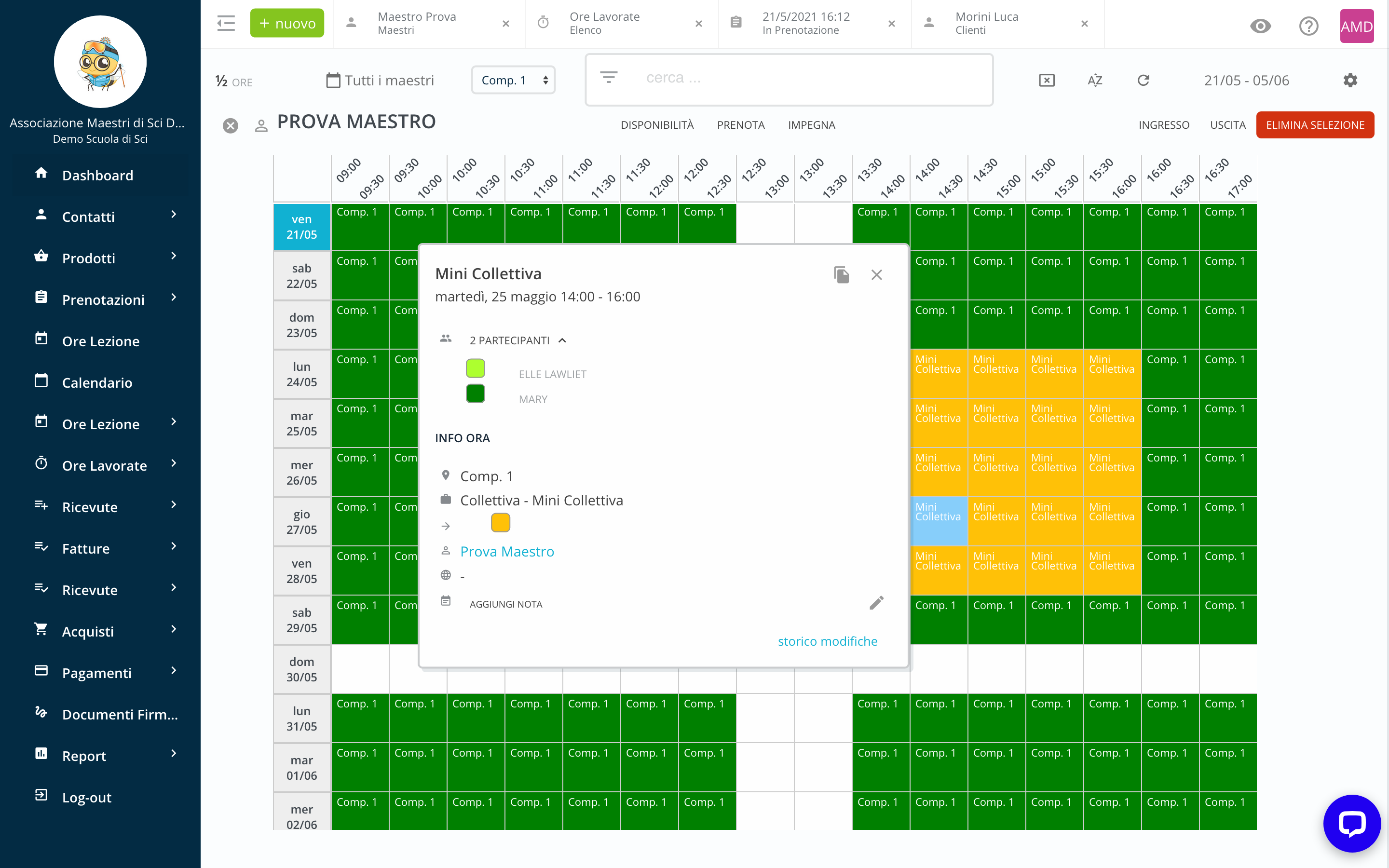Viewport: 1389px width, 868px height.
Task: Click the orange color swatch in INFO ORA
Action: pos(500,523)
